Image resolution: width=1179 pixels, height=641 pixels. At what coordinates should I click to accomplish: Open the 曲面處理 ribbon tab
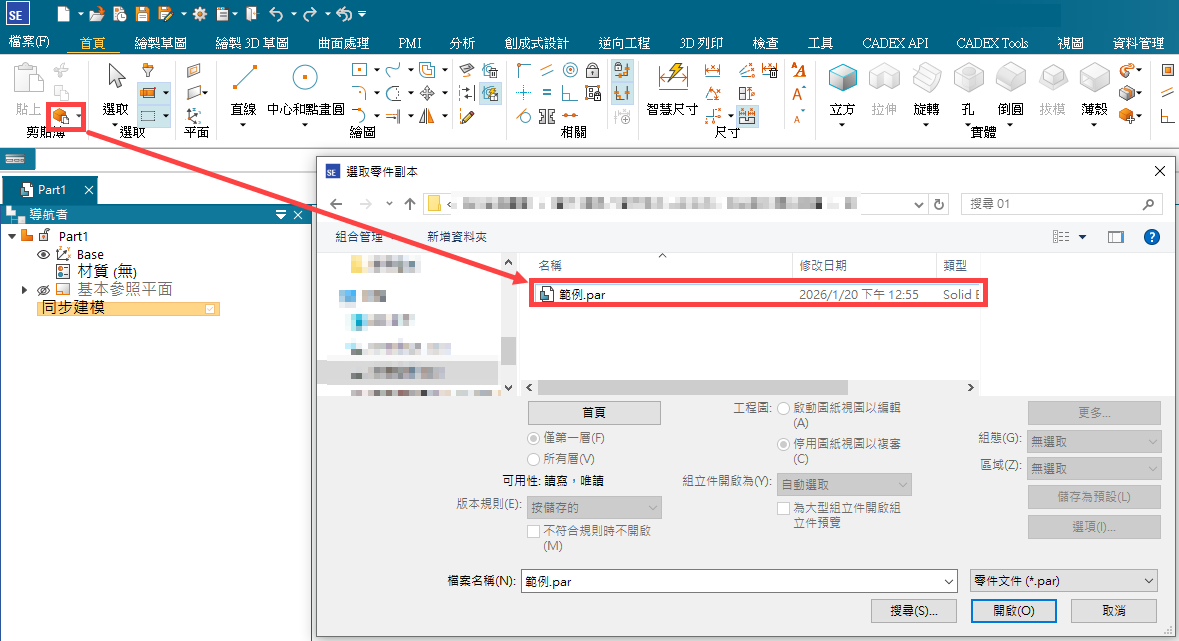(343, 43)
